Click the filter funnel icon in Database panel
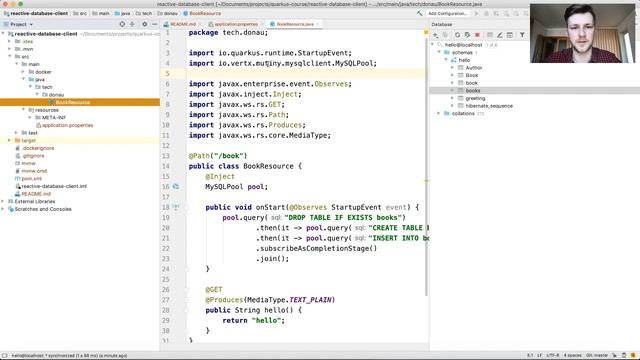This screenshot has height=360, width=640. [522, 35]
